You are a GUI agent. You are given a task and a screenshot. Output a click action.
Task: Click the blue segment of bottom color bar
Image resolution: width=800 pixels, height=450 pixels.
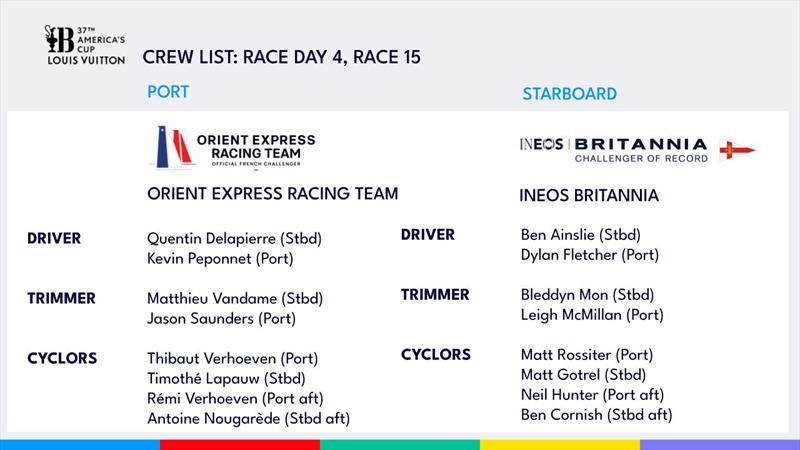pos(80,445)
